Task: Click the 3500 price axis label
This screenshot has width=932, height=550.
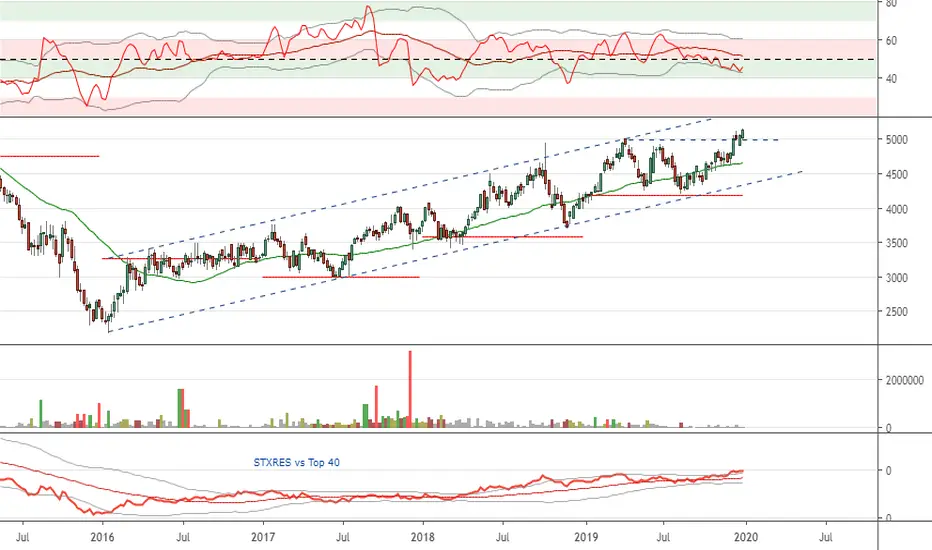Action: (x=896, y=243)
